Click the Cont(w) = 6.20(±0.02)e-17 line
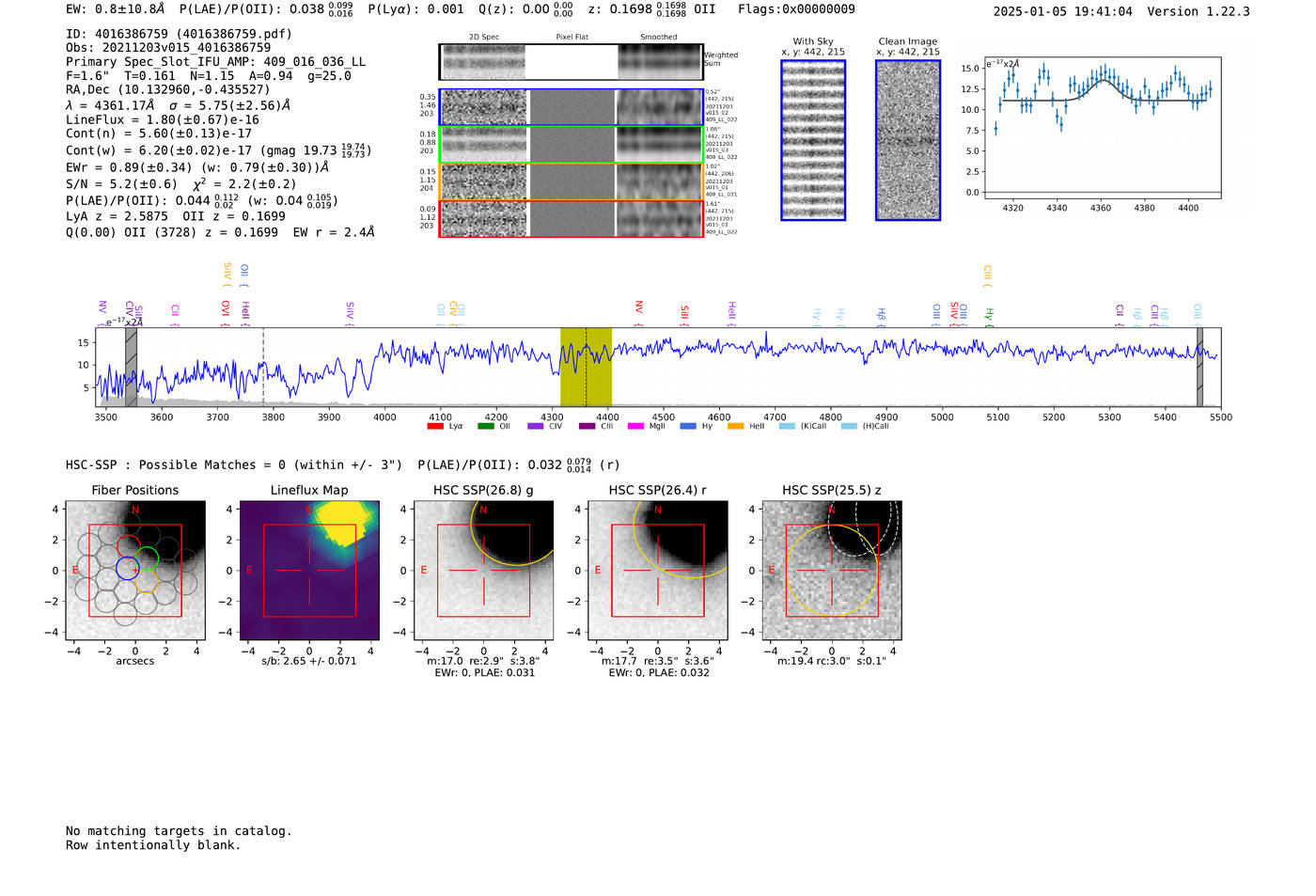Image resolution: width=1316 pixels, height=896 pixels. click(x=219, y=150)
